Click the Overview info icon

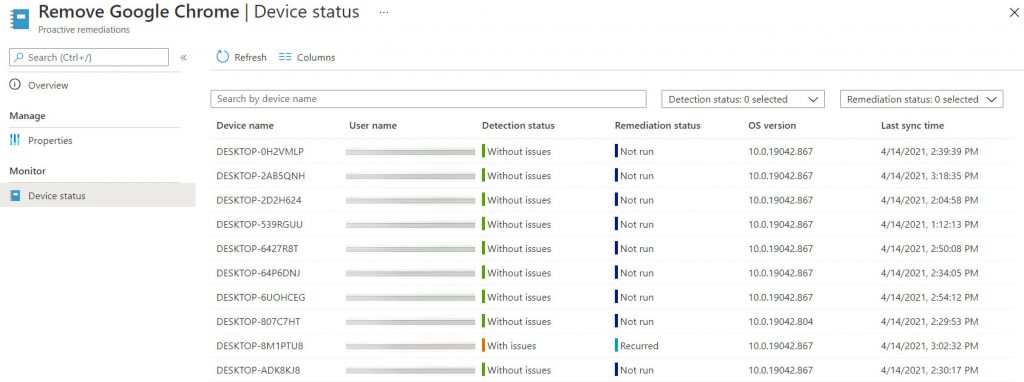pos(15,85)
